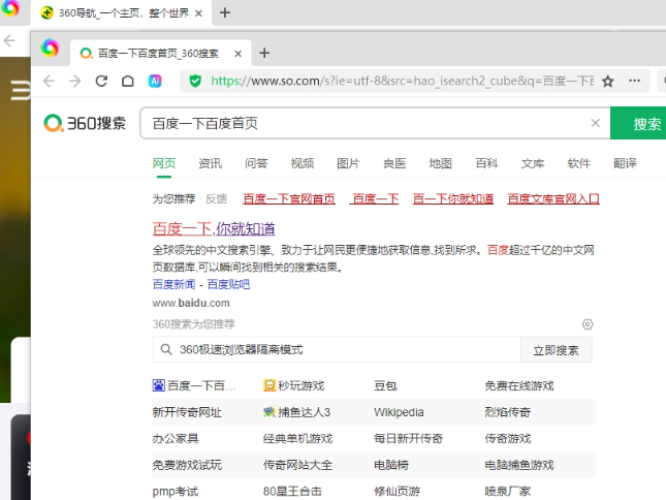Open the suggested search 百度文库官网入口
666x500 pixels.
pos(553,199)
